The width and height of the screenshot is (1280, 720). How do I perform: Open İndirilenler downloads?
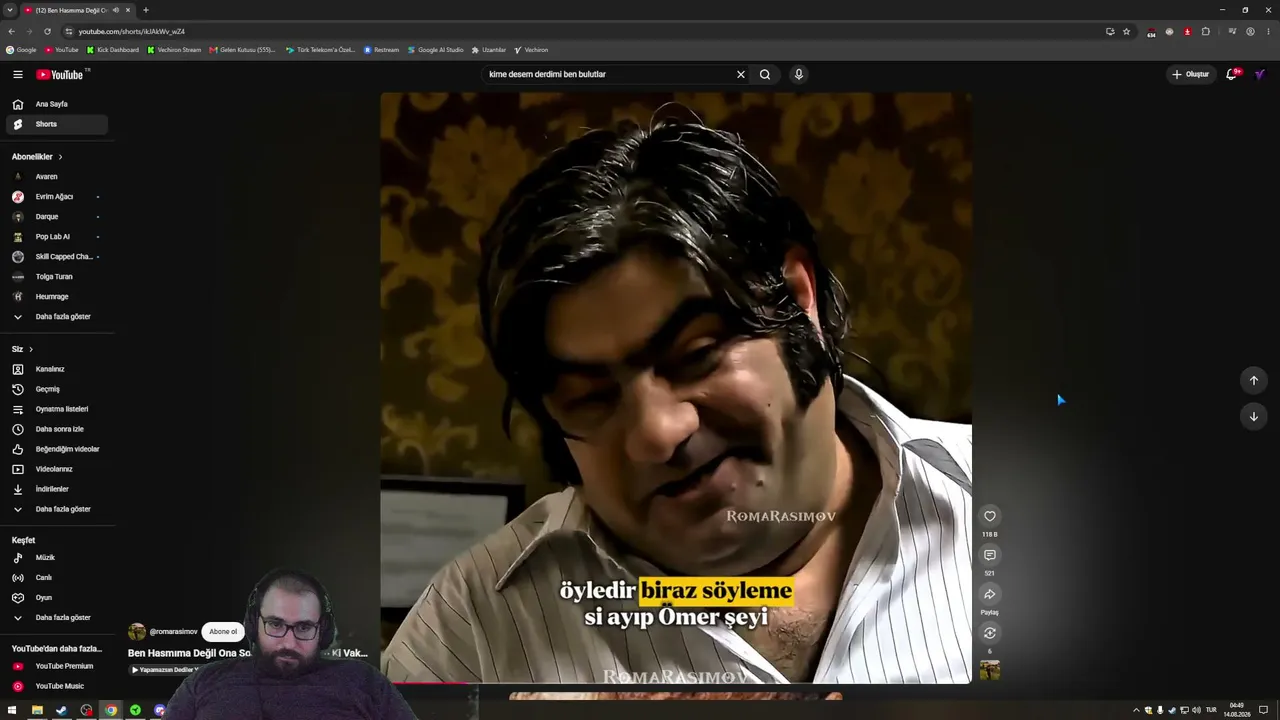tap(57, 489)
